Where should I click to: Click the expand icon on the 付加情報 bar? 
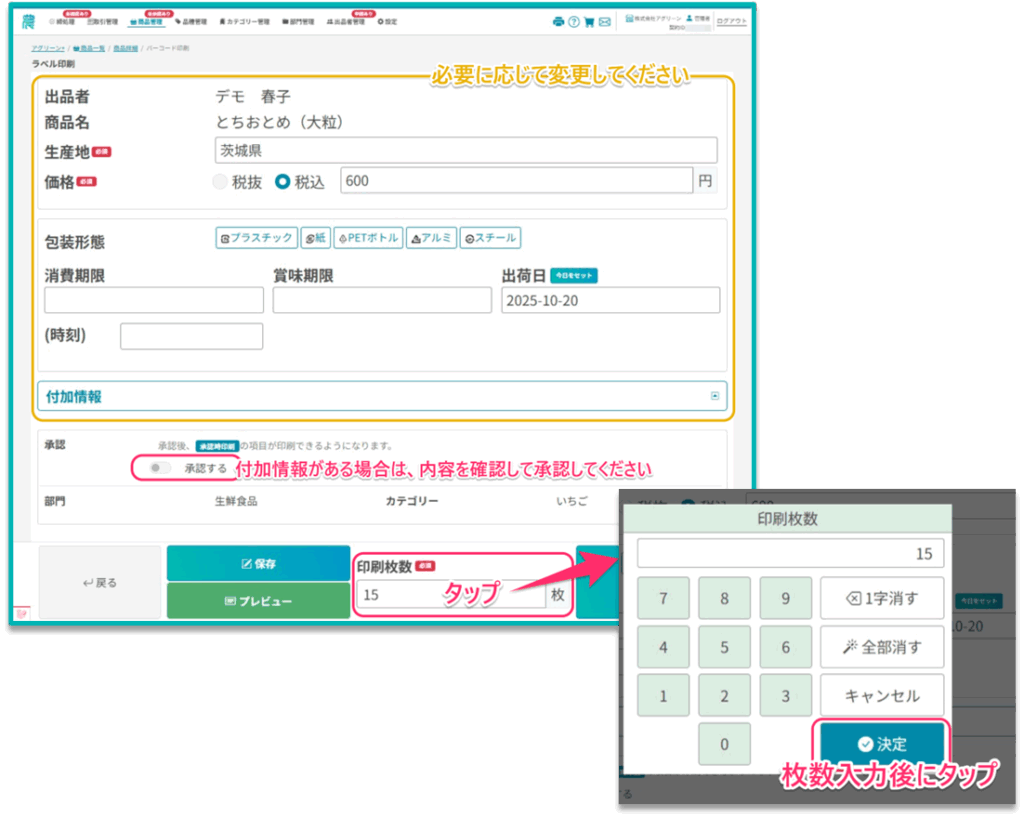point(715,396)
